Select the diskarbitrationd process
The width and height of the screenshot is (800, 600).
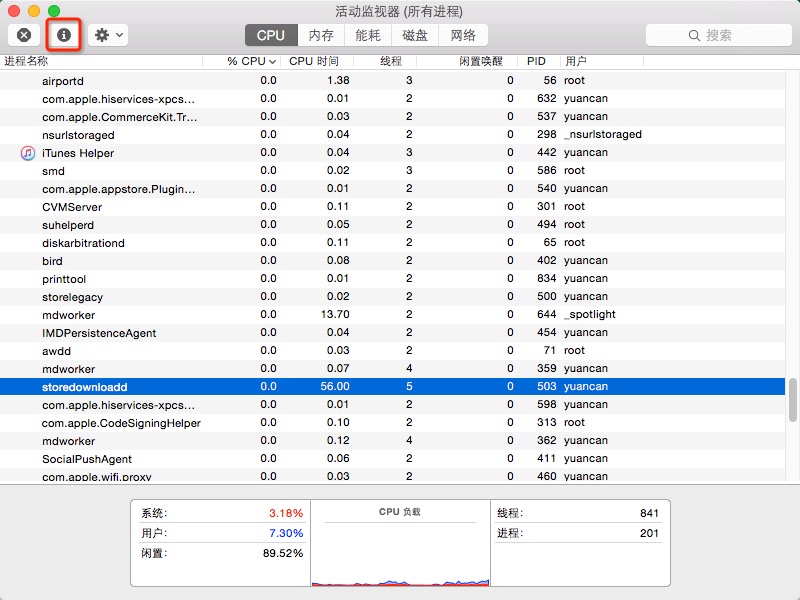392,243
